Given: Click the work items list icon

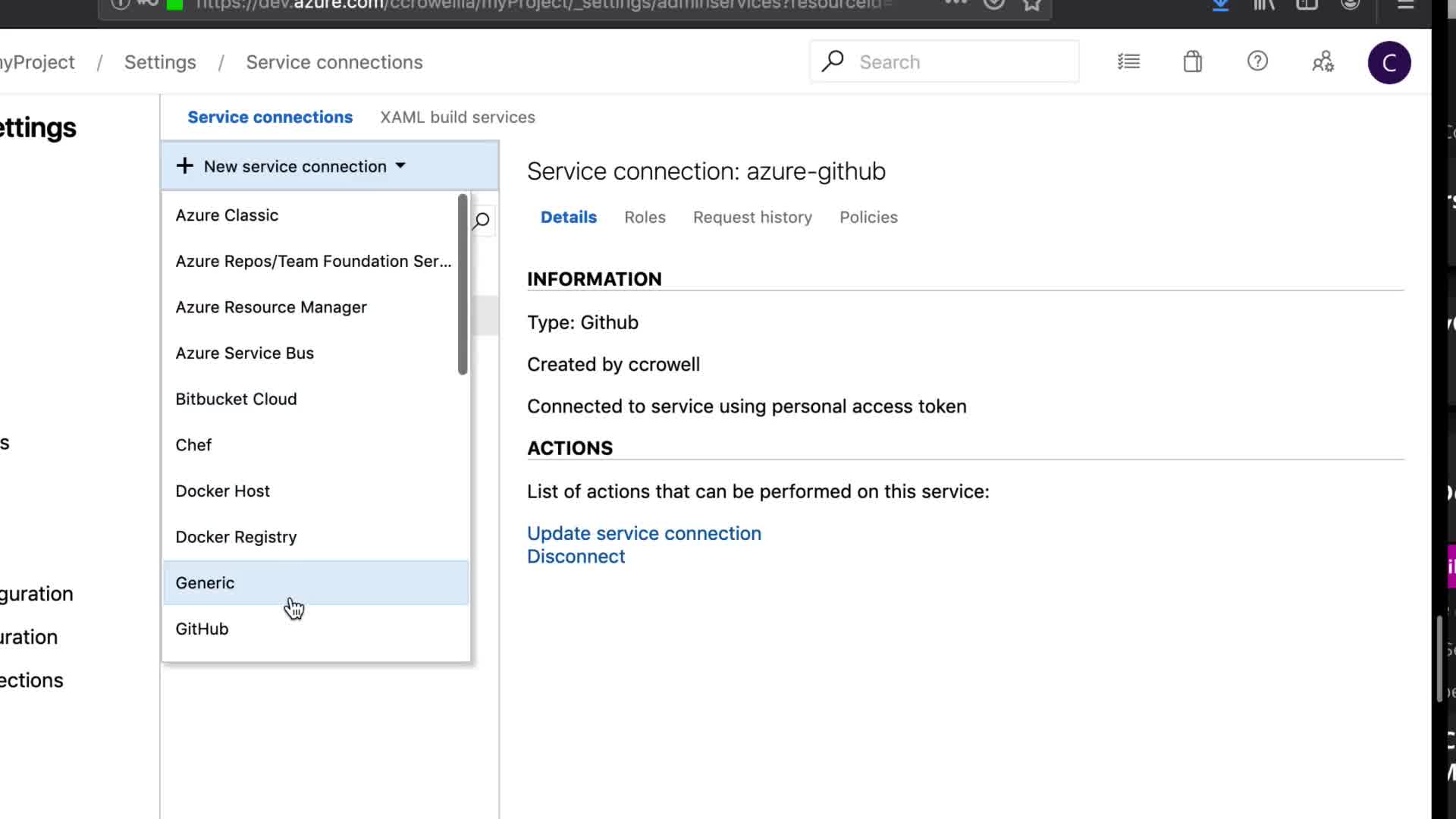Looking at the screenshot, I should tap(1128, 61).
